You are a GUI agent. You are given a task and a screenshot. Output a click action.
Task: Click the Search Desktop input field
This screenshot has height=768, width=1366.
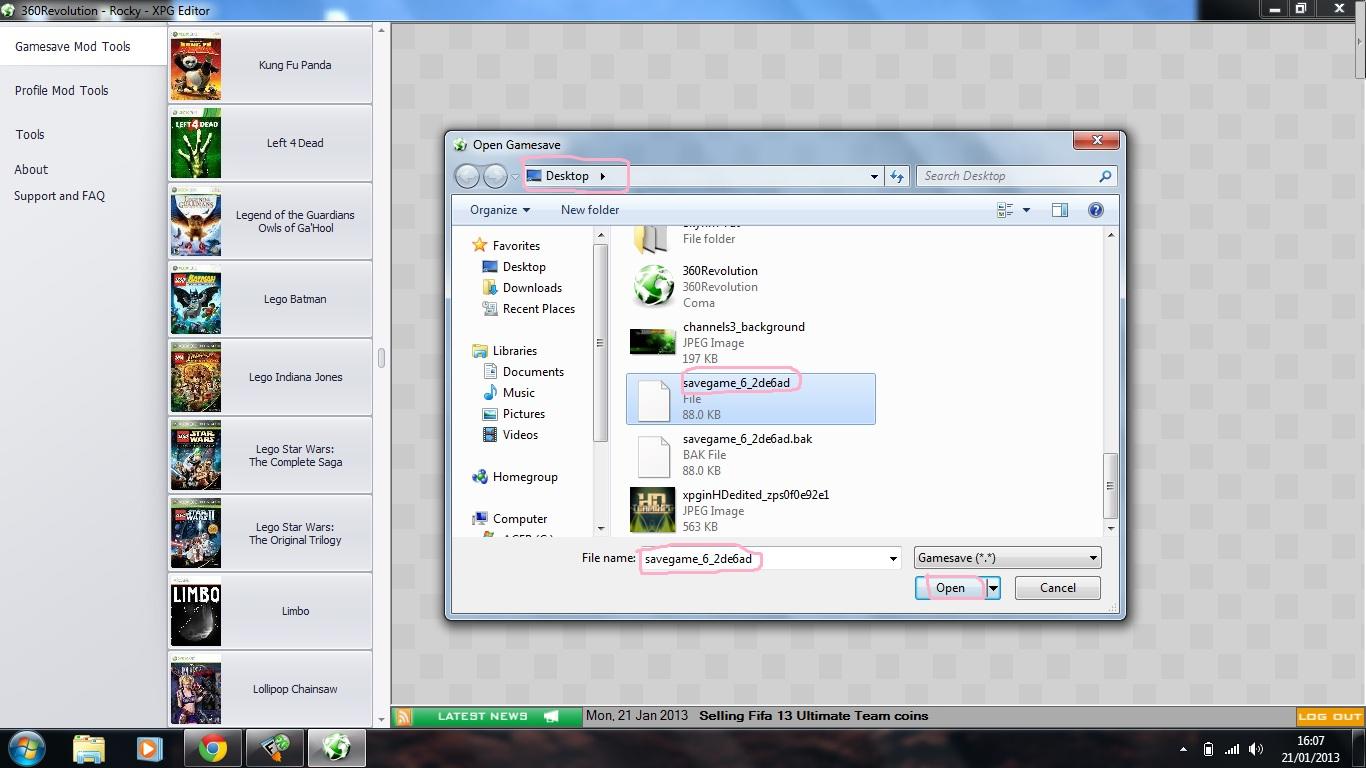[x=1008, y=176]
